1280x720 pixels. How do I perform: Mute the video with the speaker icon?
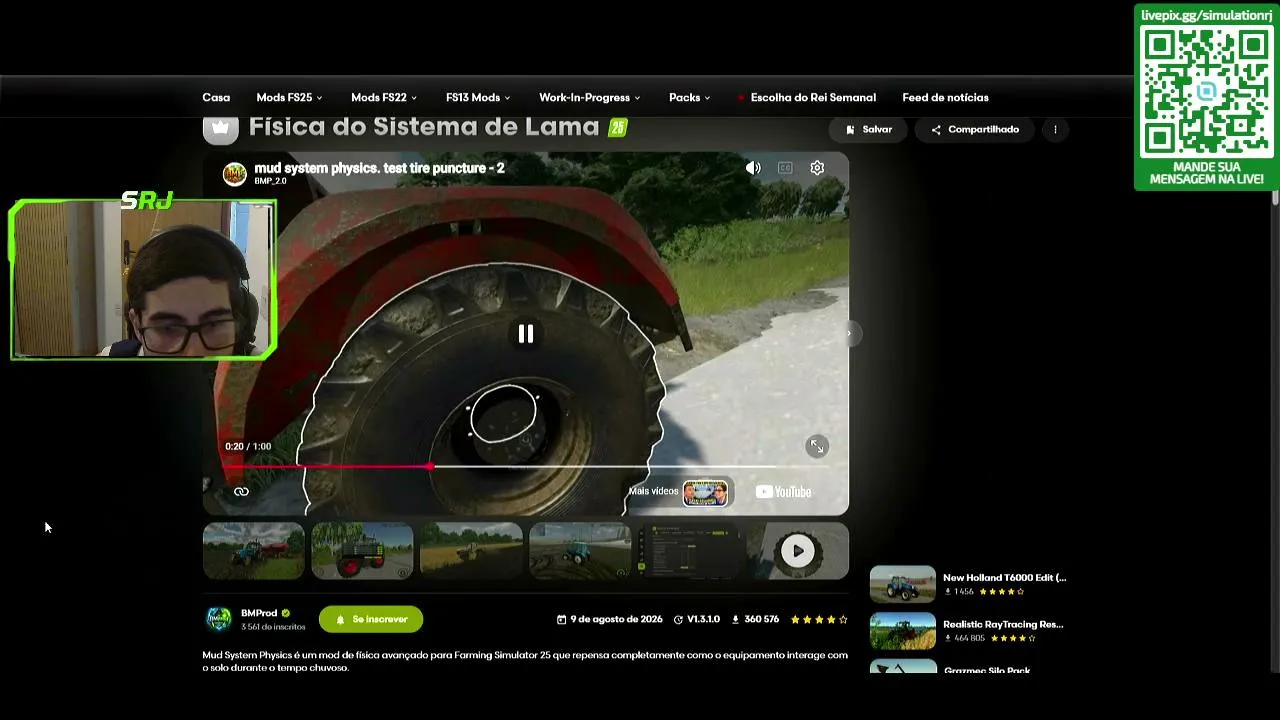753,168
